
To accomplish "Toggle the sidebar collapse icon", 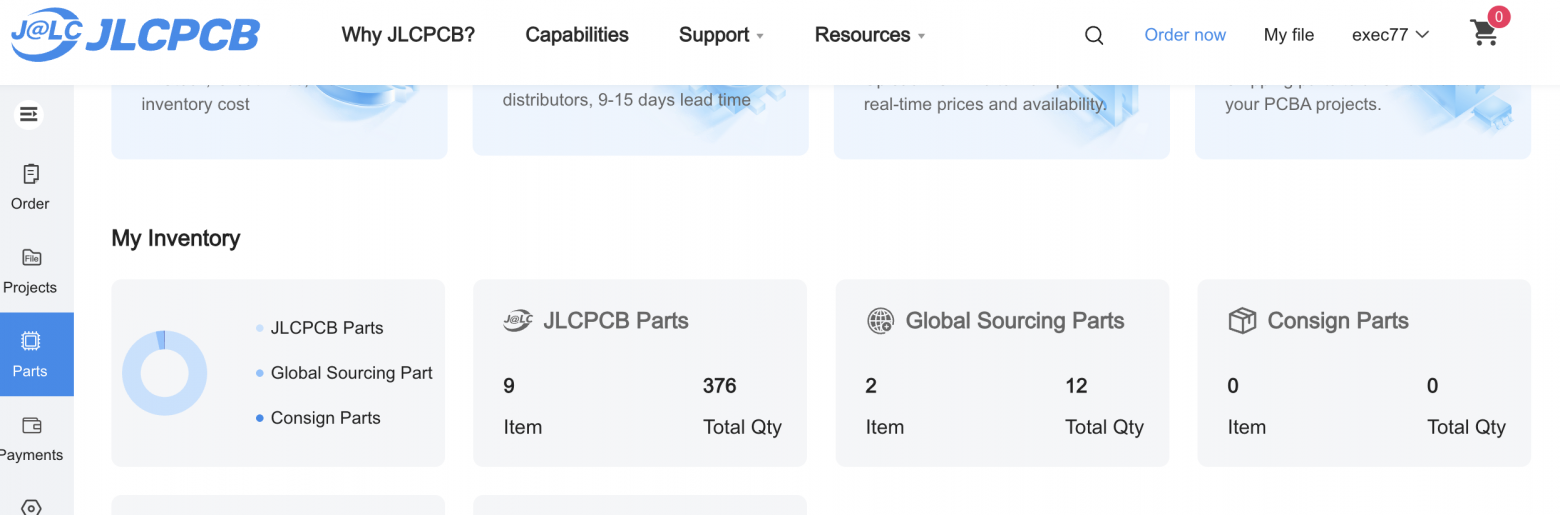I will point(29,115).
